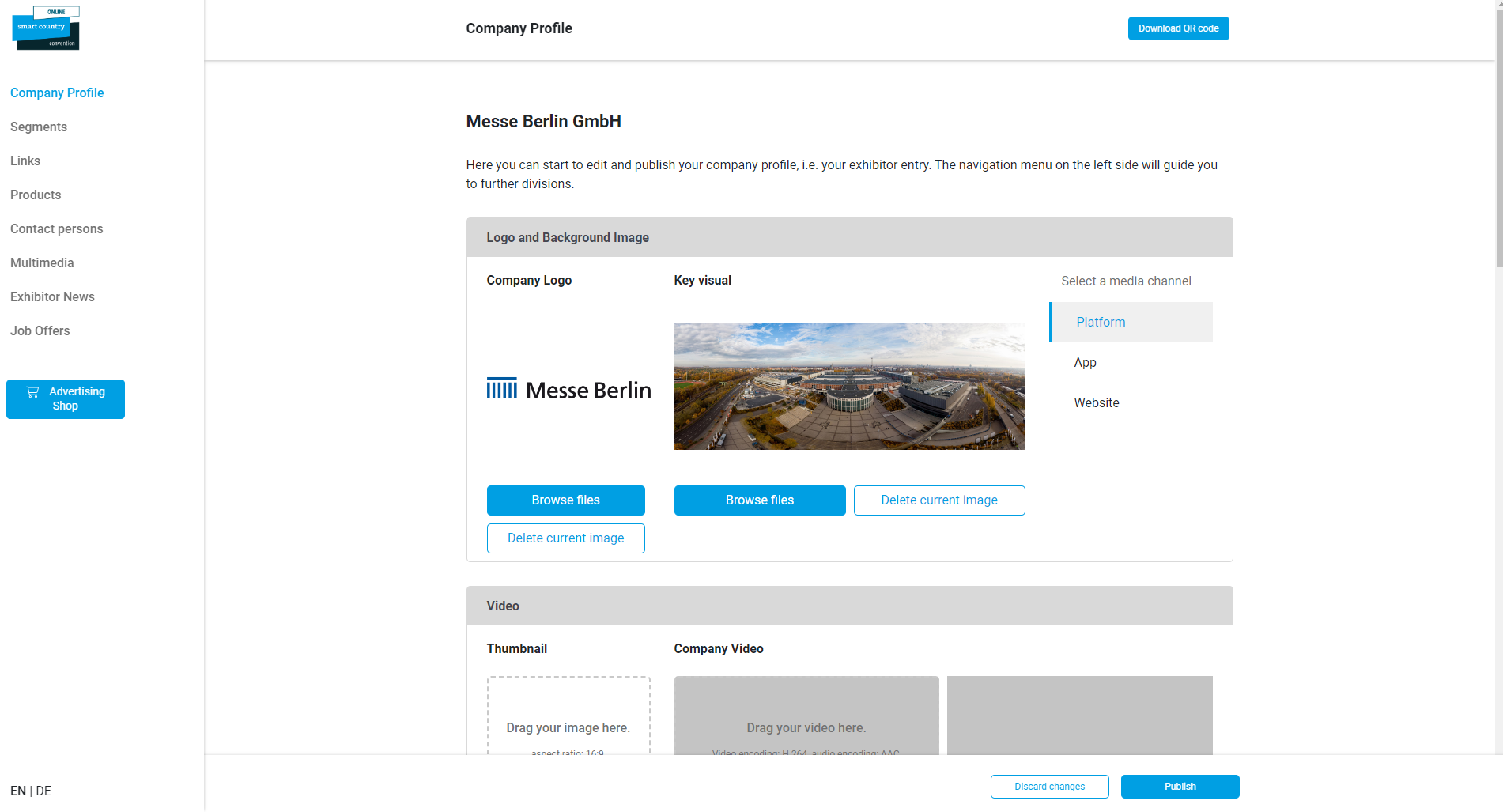Download the QR code
Image resolution: width=1503 pixels, height=812 pixels.
[1178, 28]
